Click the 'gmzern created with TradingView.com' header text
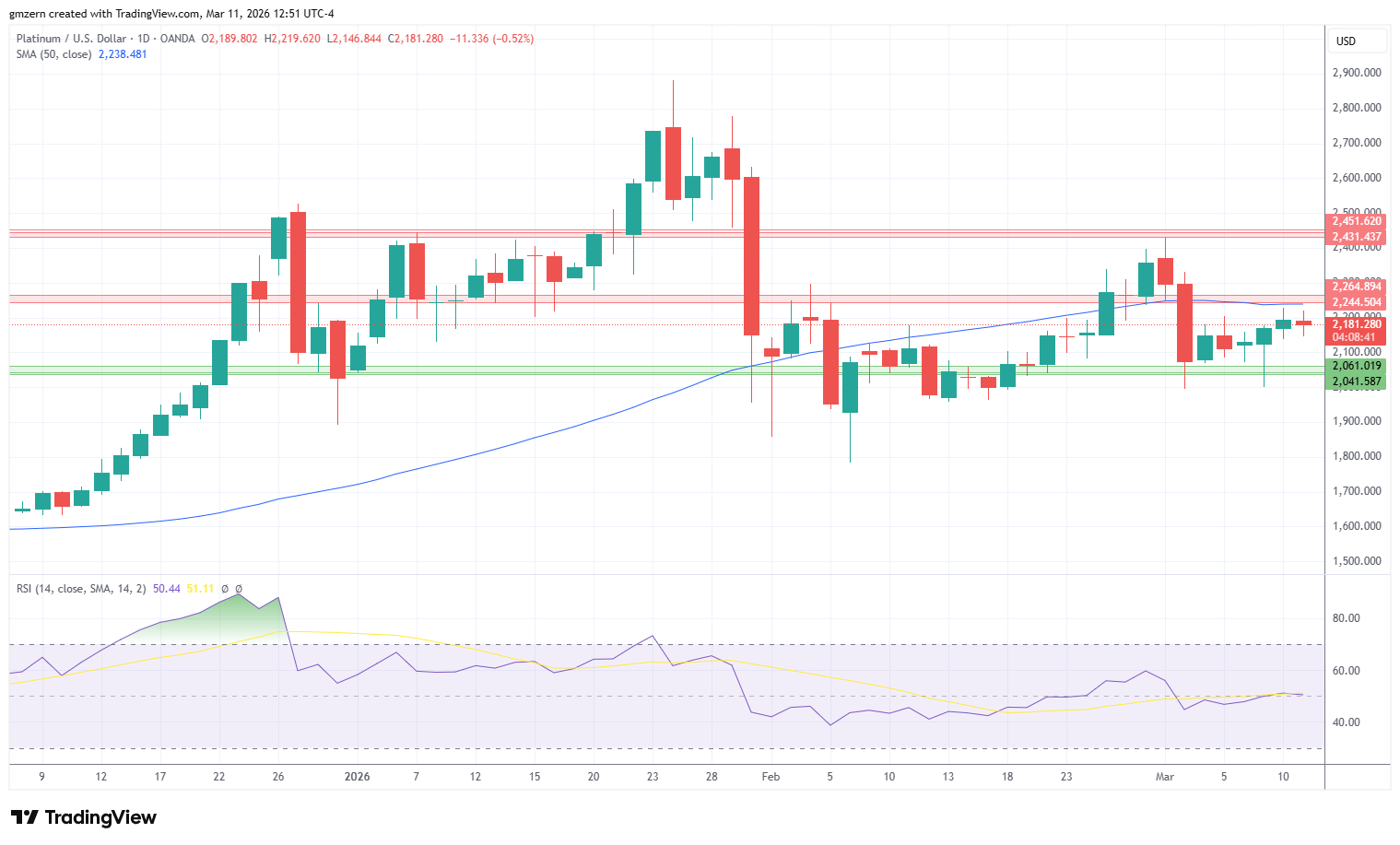The width and height of the screenshot is (1400, 845). pyautogui.click(x=105, y=14)
